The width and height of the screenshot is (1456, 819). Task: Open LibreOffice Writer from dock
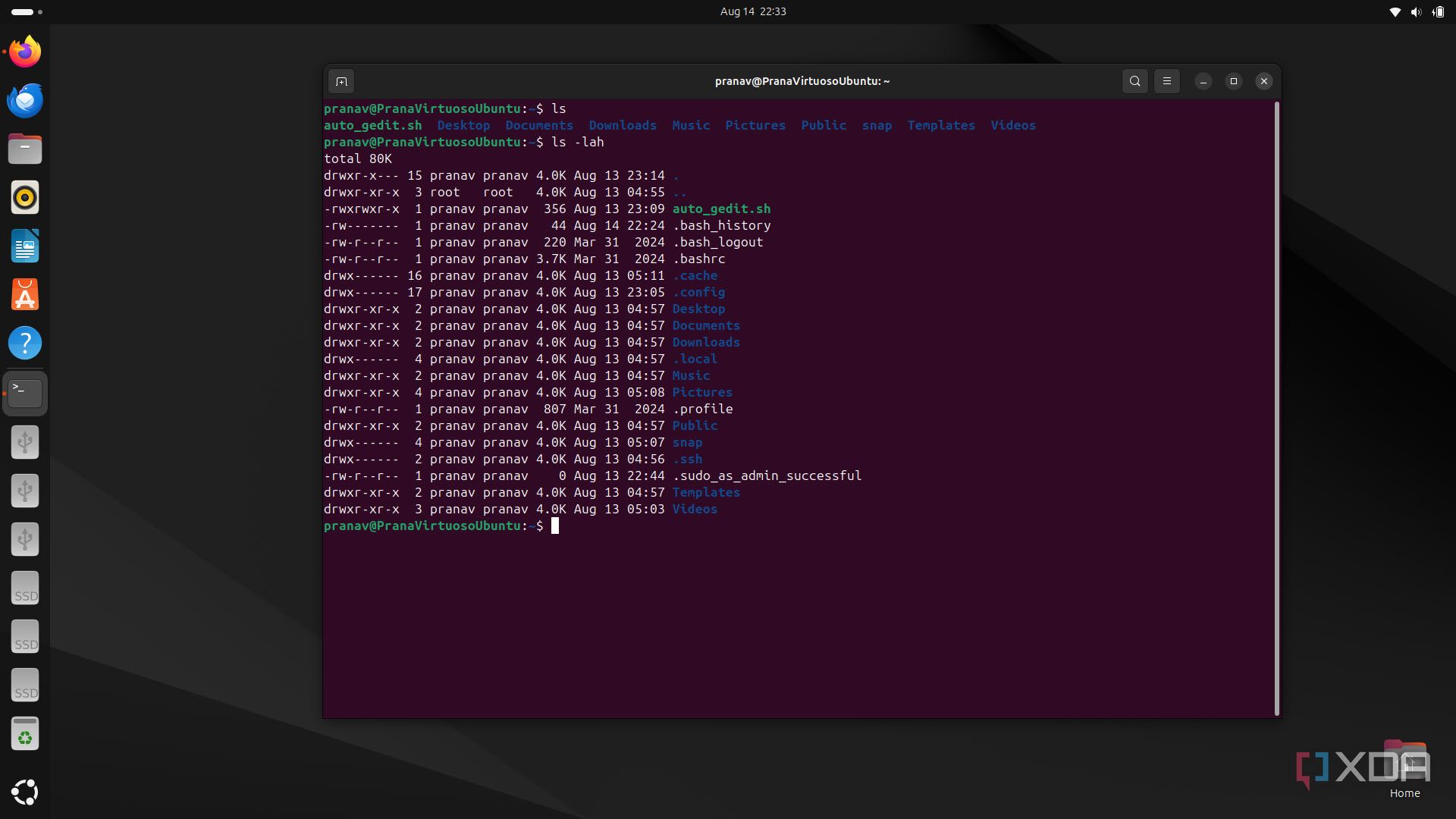(25, 246)
